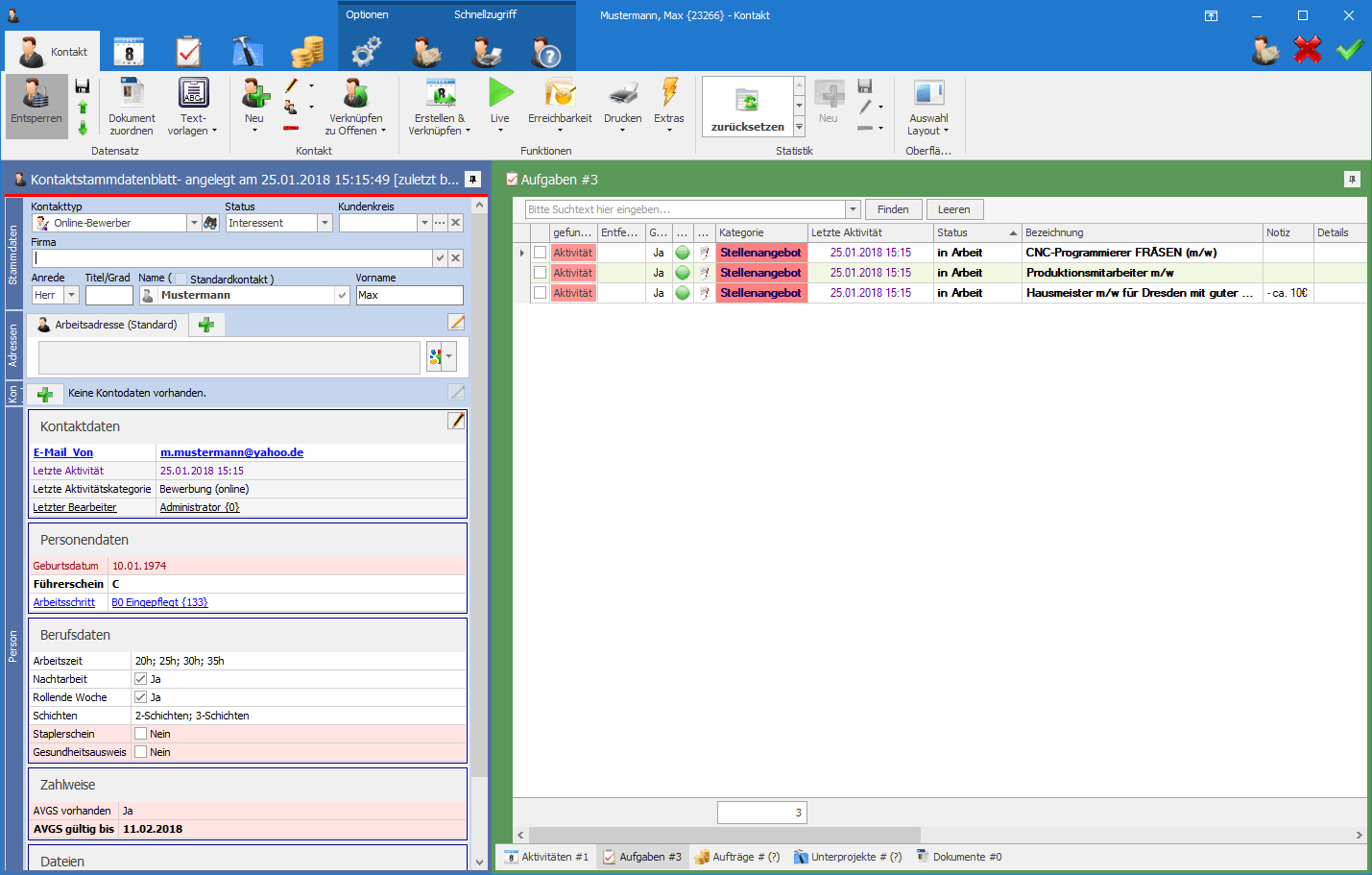Image resolution: width=1372 pixels, height=875 pixels.
Task: Open the Kundenkreis dropdown arrow
Action: 424,223
